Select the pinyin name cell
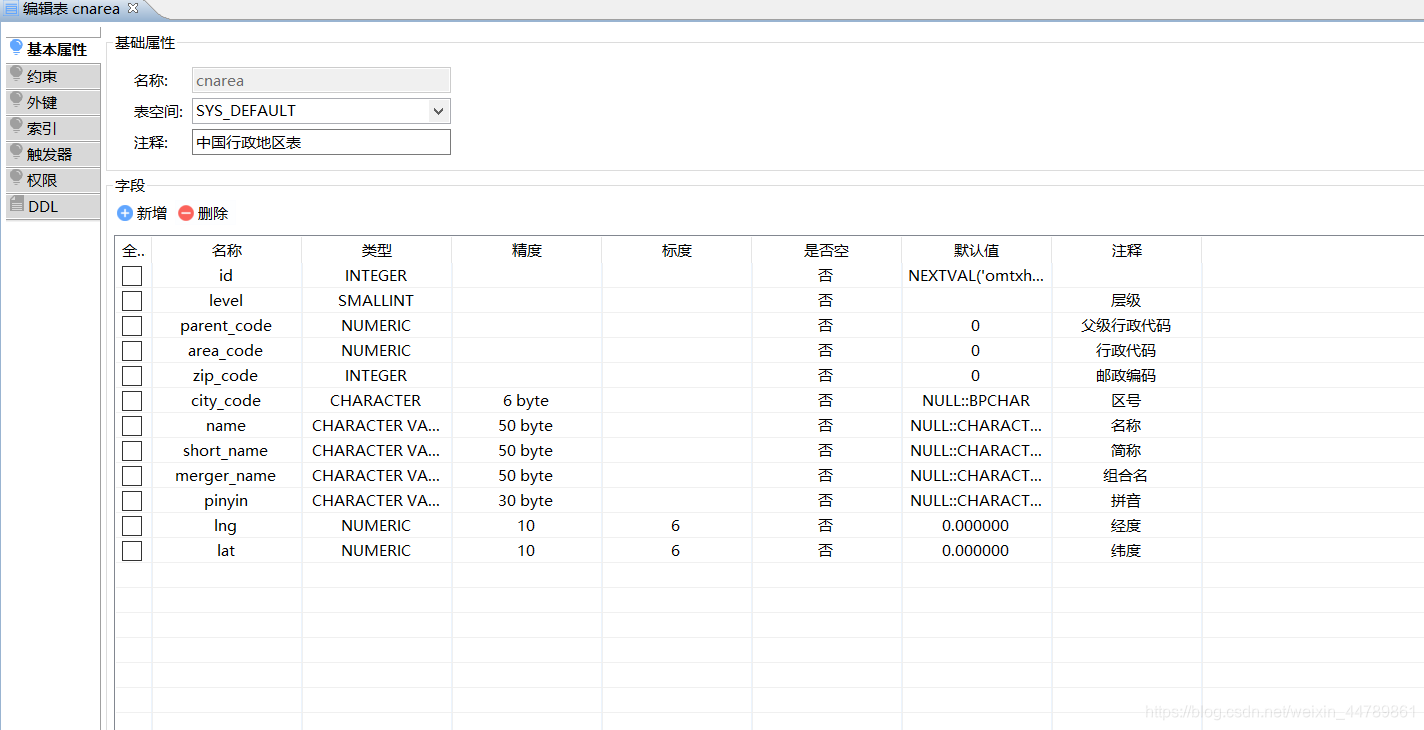The height and width of the screenshot is (730, 1424). point(226,501)
